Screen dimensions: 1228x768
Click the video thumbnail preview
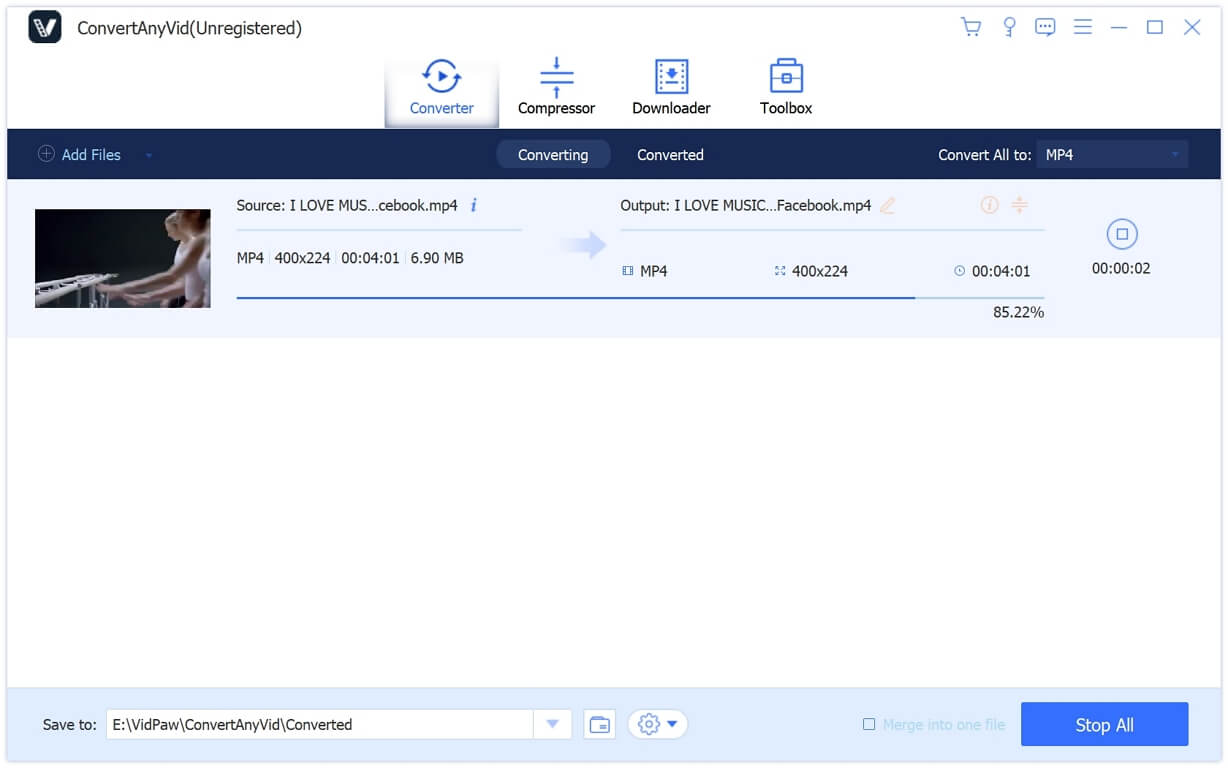pos(122,258)
